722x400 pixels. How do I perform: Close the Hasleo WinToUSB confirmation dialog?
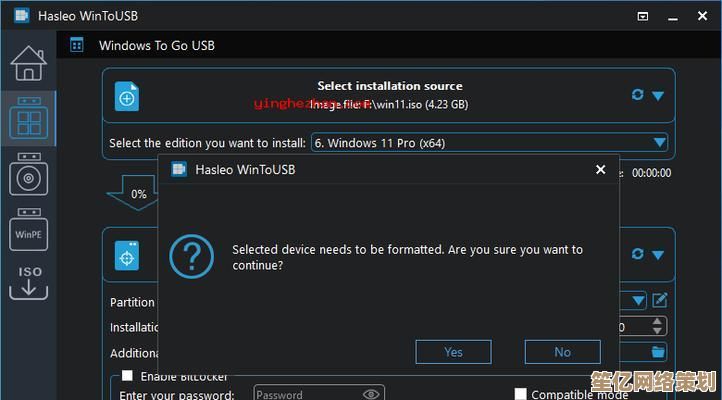(600, 170)
